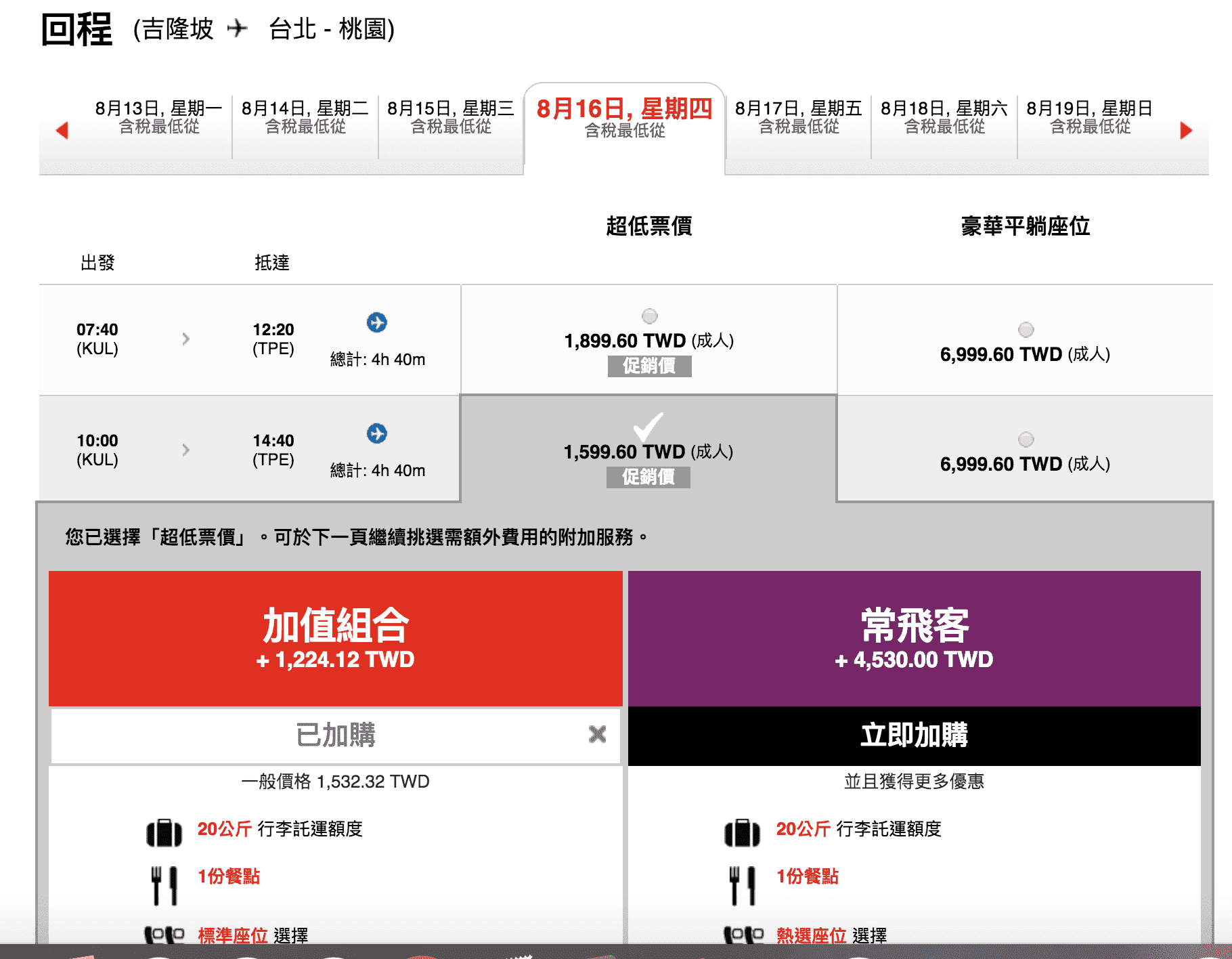Click the luggage icon under 常飛客

click(x=743, y=832)
